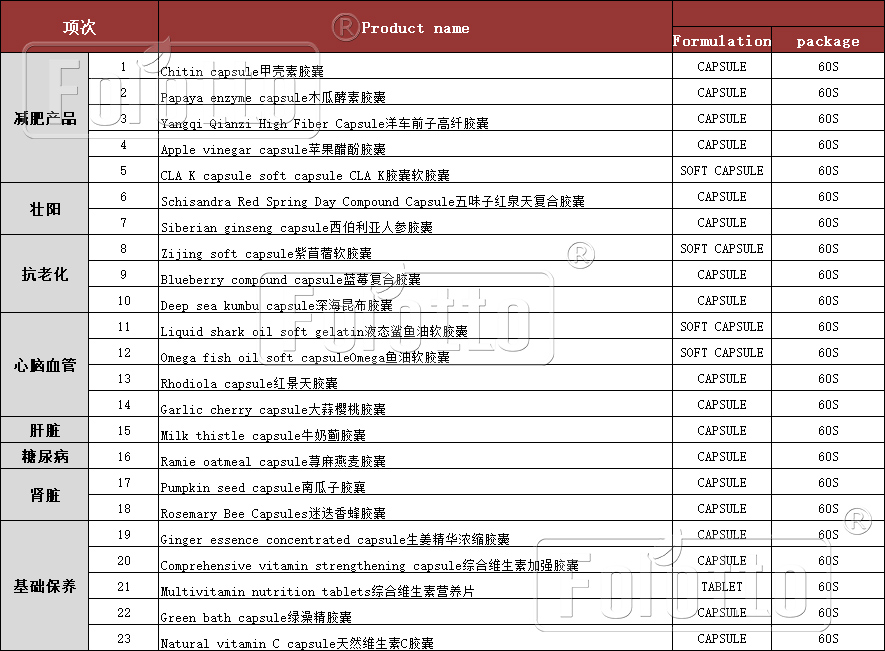Click the "Chitin capsule" product cell
This screenshot has height=651, width=885.
click(415, 66)
